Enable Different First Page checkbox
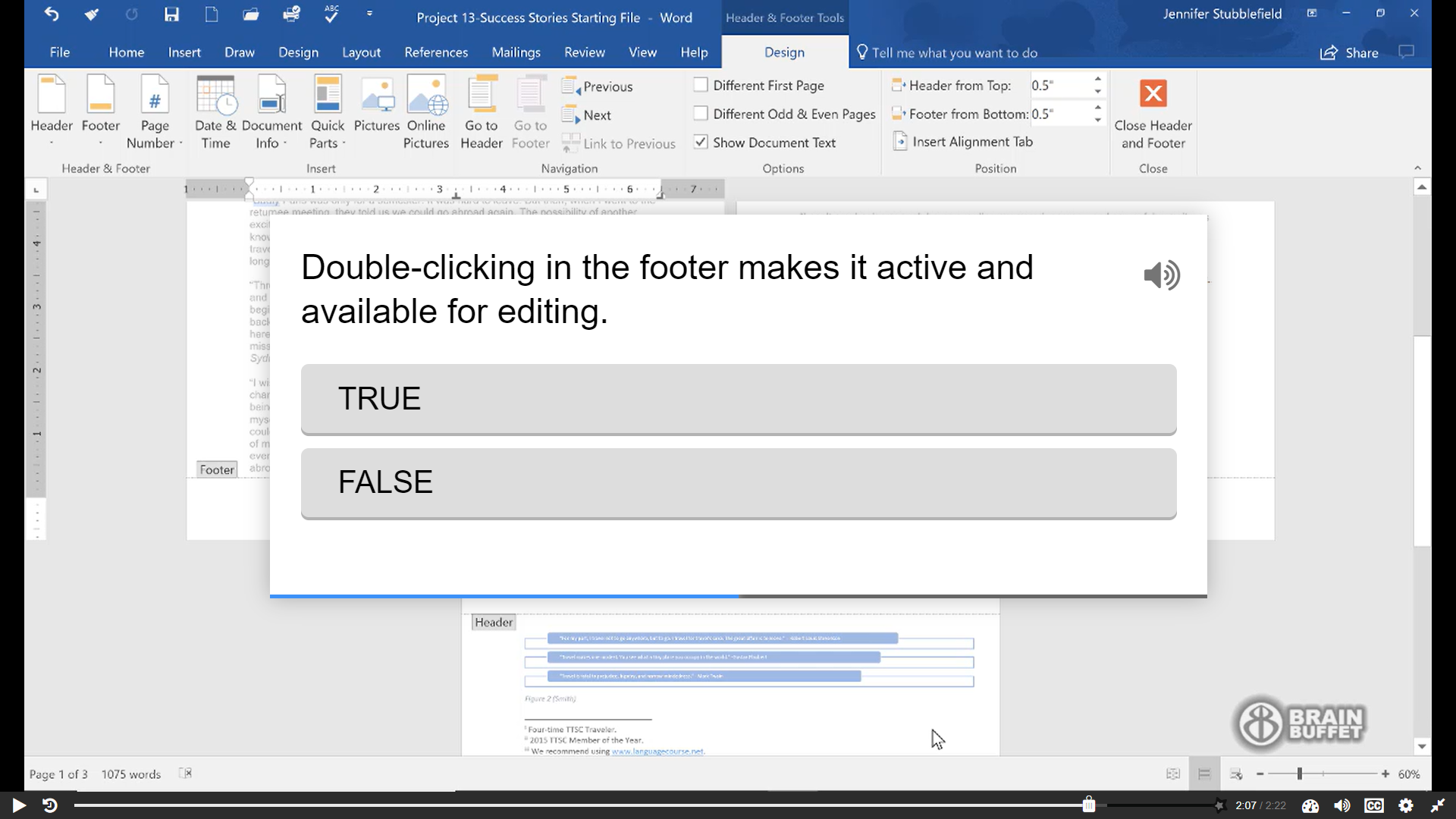Viewport: 1456px width, 819px height. coord(701,85)
